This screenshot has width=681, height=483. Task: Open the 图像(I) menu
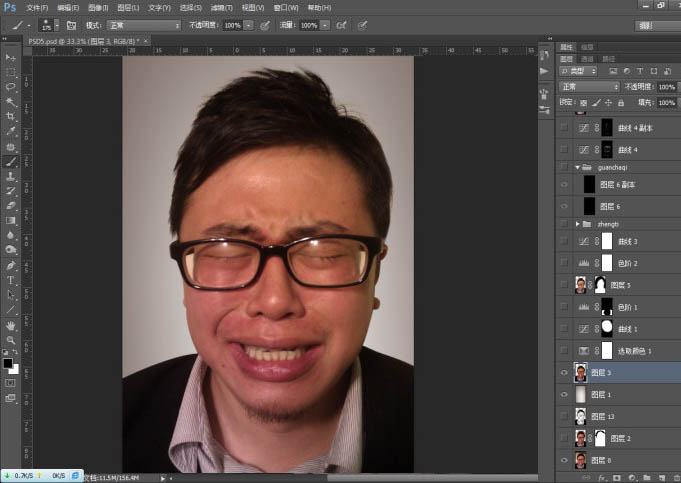pyautogui.click(x=98, y=7)
